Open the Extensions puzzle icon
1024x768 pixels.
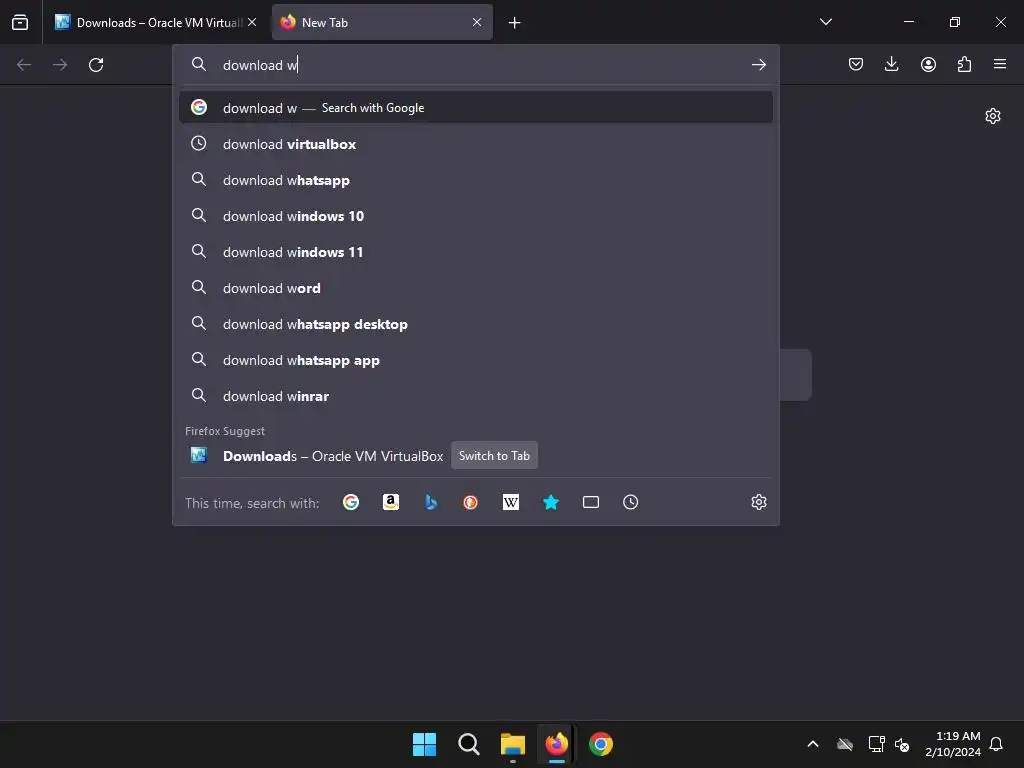964,64
